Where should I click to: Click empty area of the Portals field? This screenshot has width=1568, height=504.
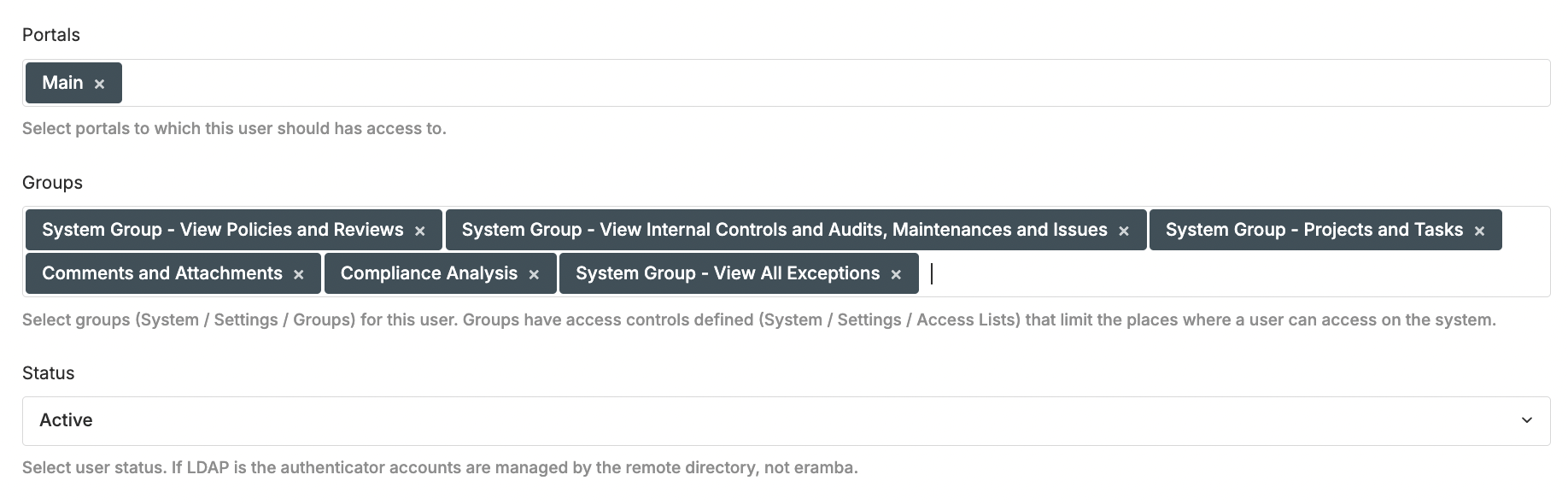tap(769, 83)
